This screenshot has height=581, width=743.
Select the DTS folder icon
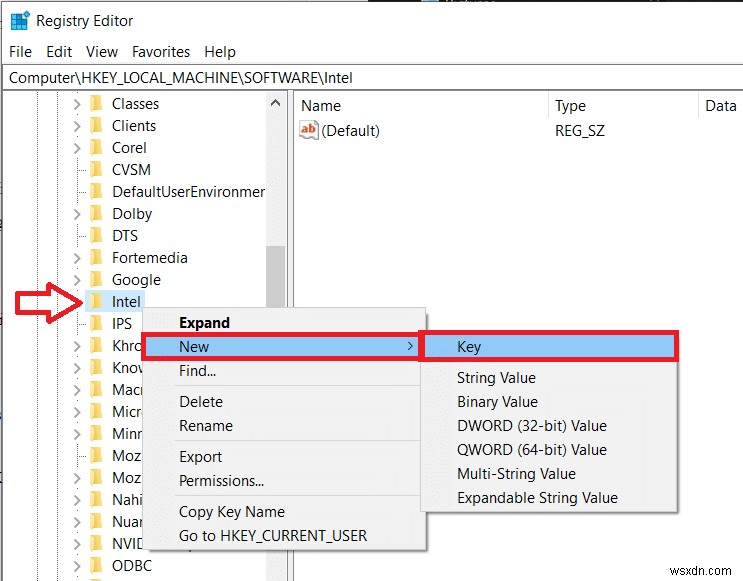(x=96, y=235)
